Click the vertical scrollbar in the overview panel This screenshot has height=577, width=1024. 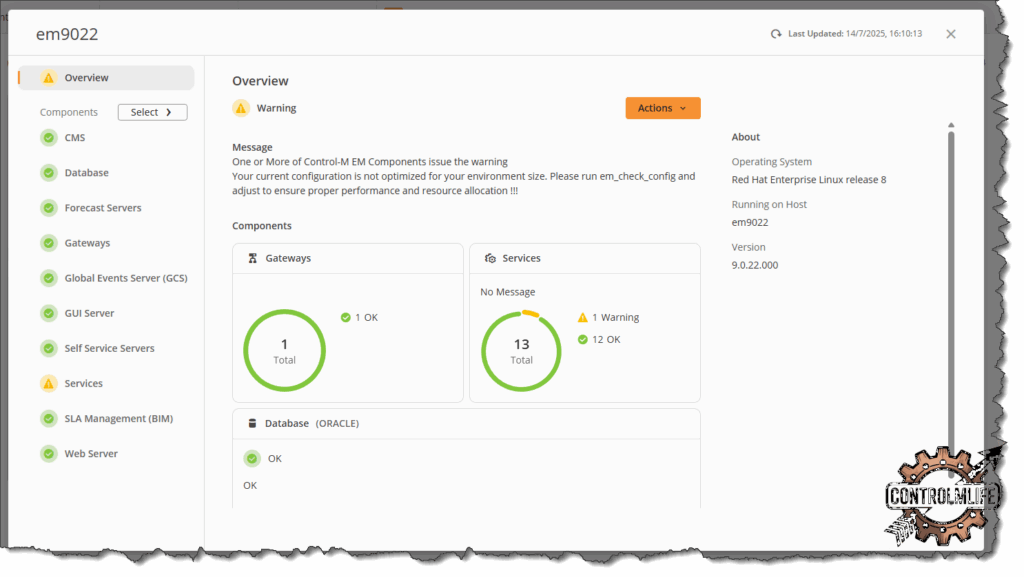pos(950,300)
